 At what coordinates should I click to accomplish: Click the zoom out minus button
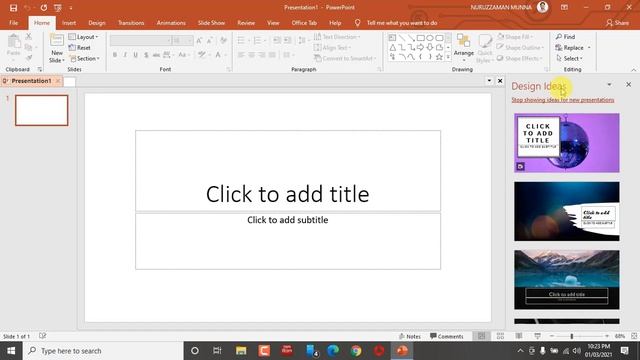[552, 336]
